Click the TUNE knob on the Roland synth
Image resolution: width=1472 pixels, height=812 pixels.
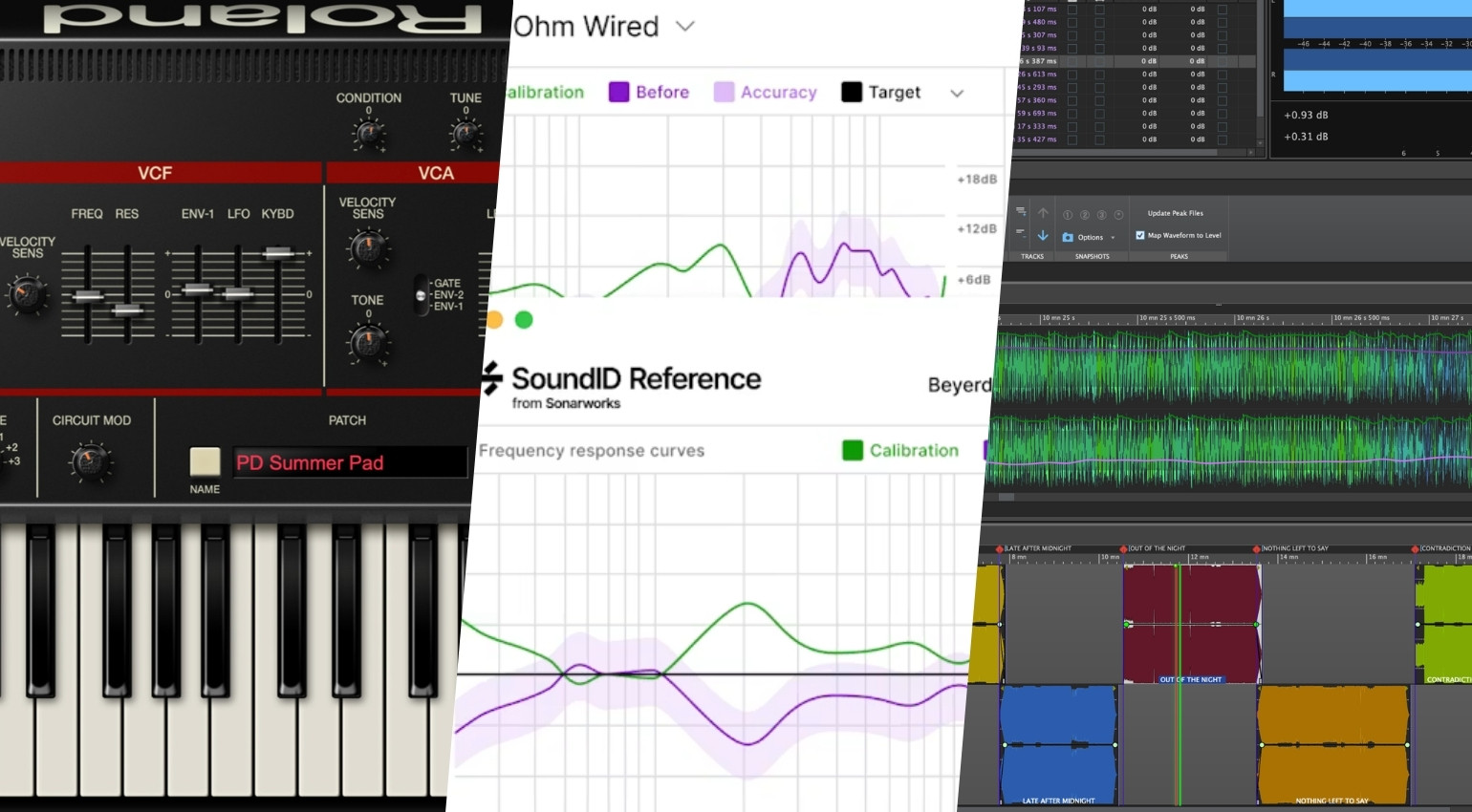465,135
